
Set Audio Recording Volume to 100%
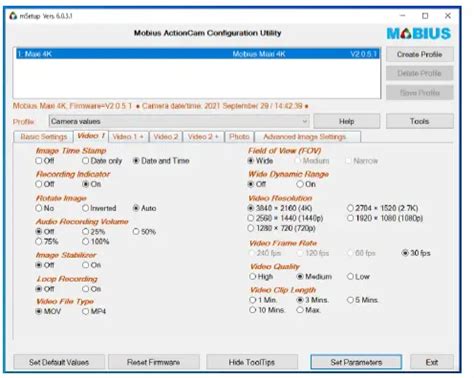point(96,241)
